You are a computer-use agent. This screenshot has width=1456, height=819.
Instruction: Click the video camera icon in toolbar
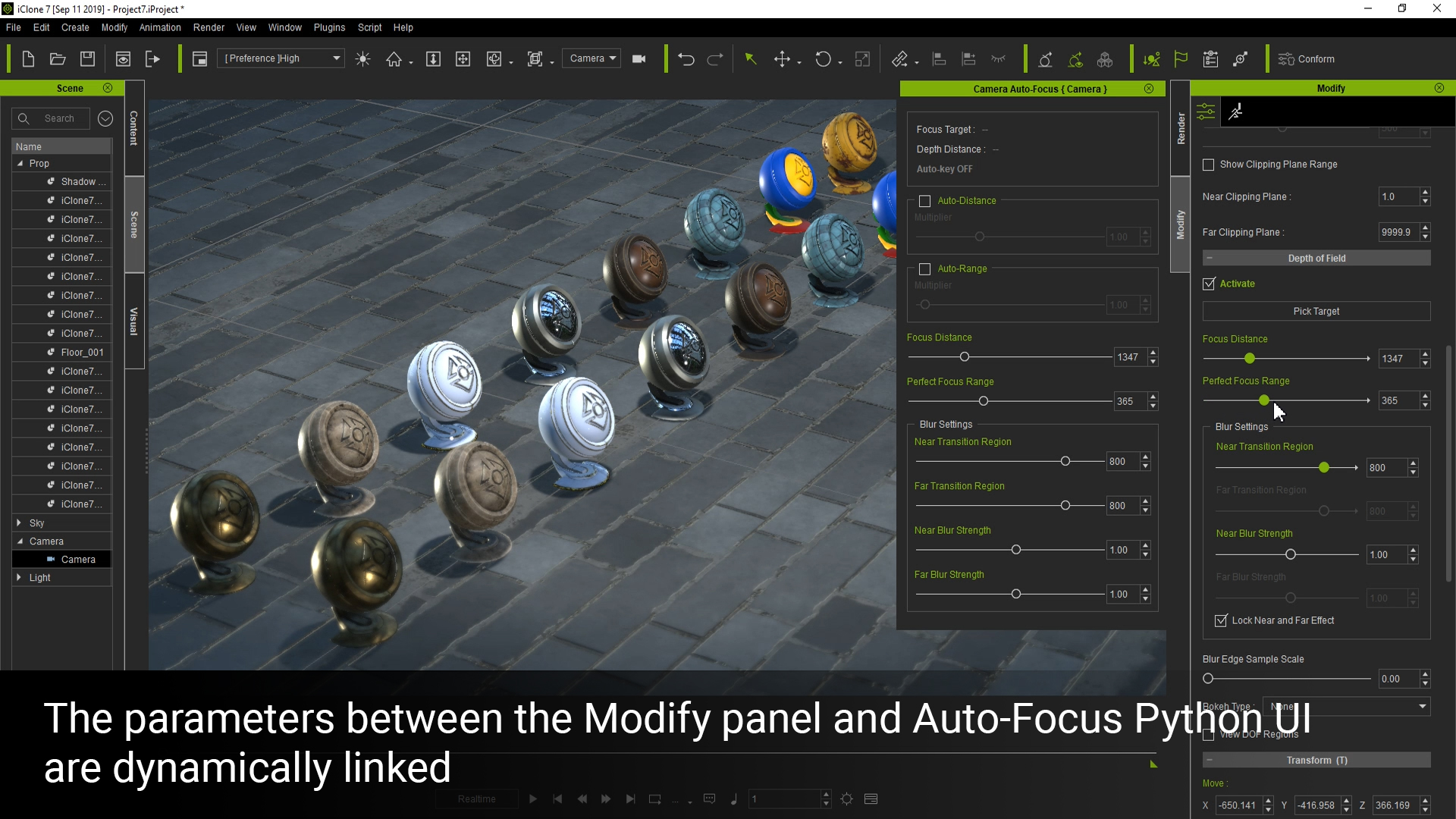(x=639, y=59)
